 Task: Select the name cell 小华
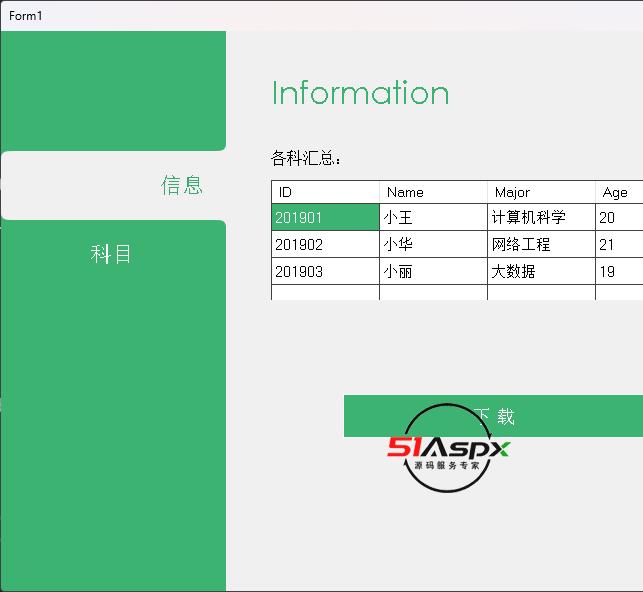click(x=433, y=244)
